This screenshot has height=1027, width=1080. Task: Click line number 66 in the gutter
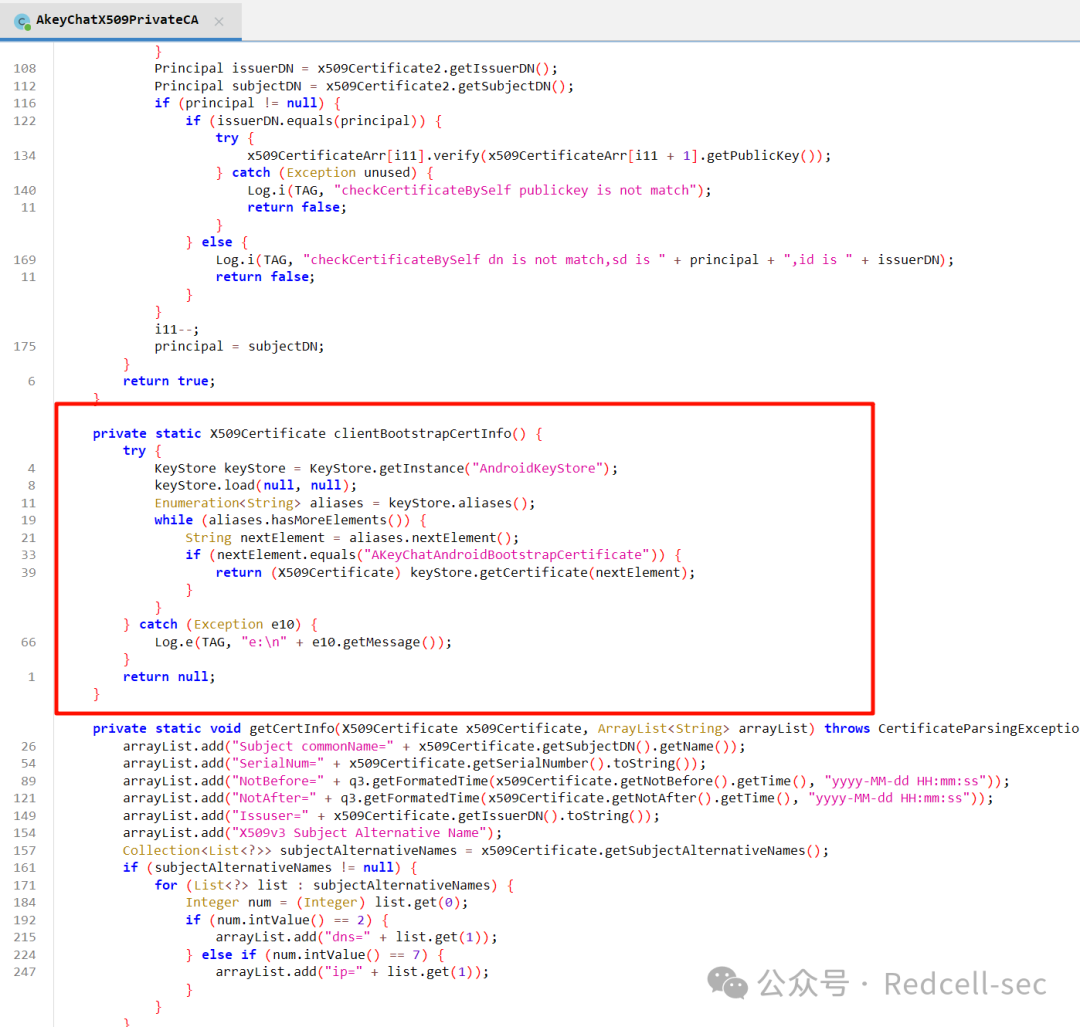(x=28, y=642)
